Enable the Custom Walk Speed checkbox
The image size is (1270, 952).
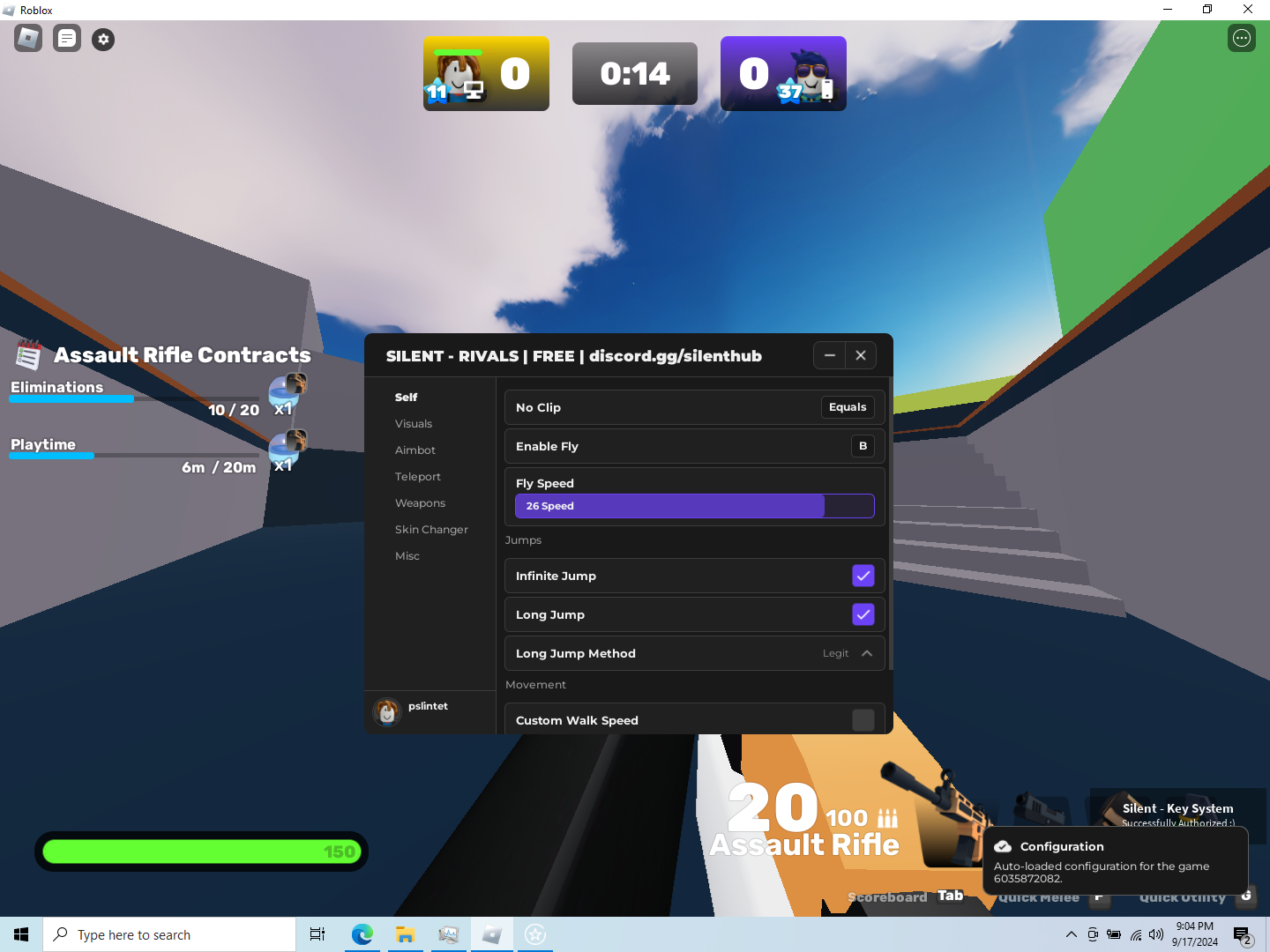pyautogui.click(x=863, y=720)
